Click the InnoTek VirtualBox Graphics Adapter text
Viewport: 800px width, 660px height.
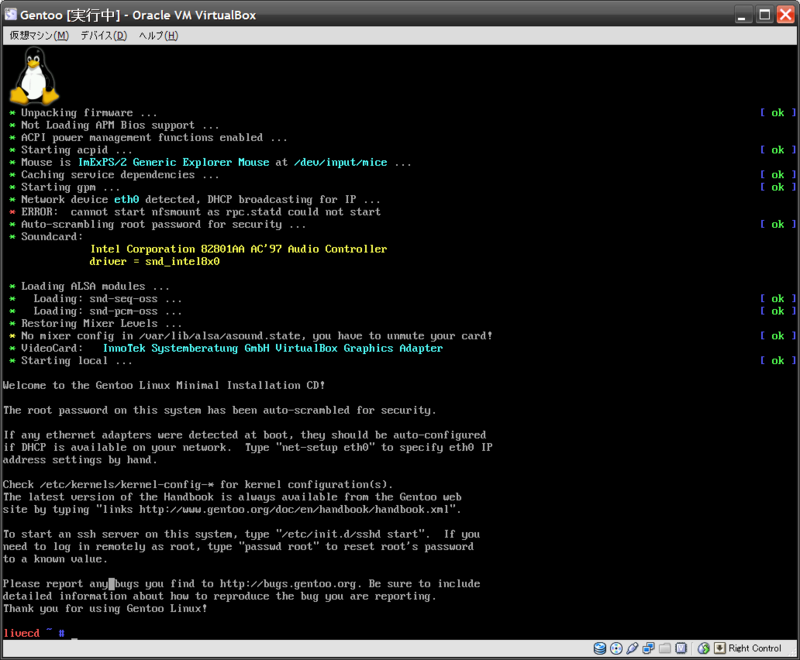(x=273, y=348)
